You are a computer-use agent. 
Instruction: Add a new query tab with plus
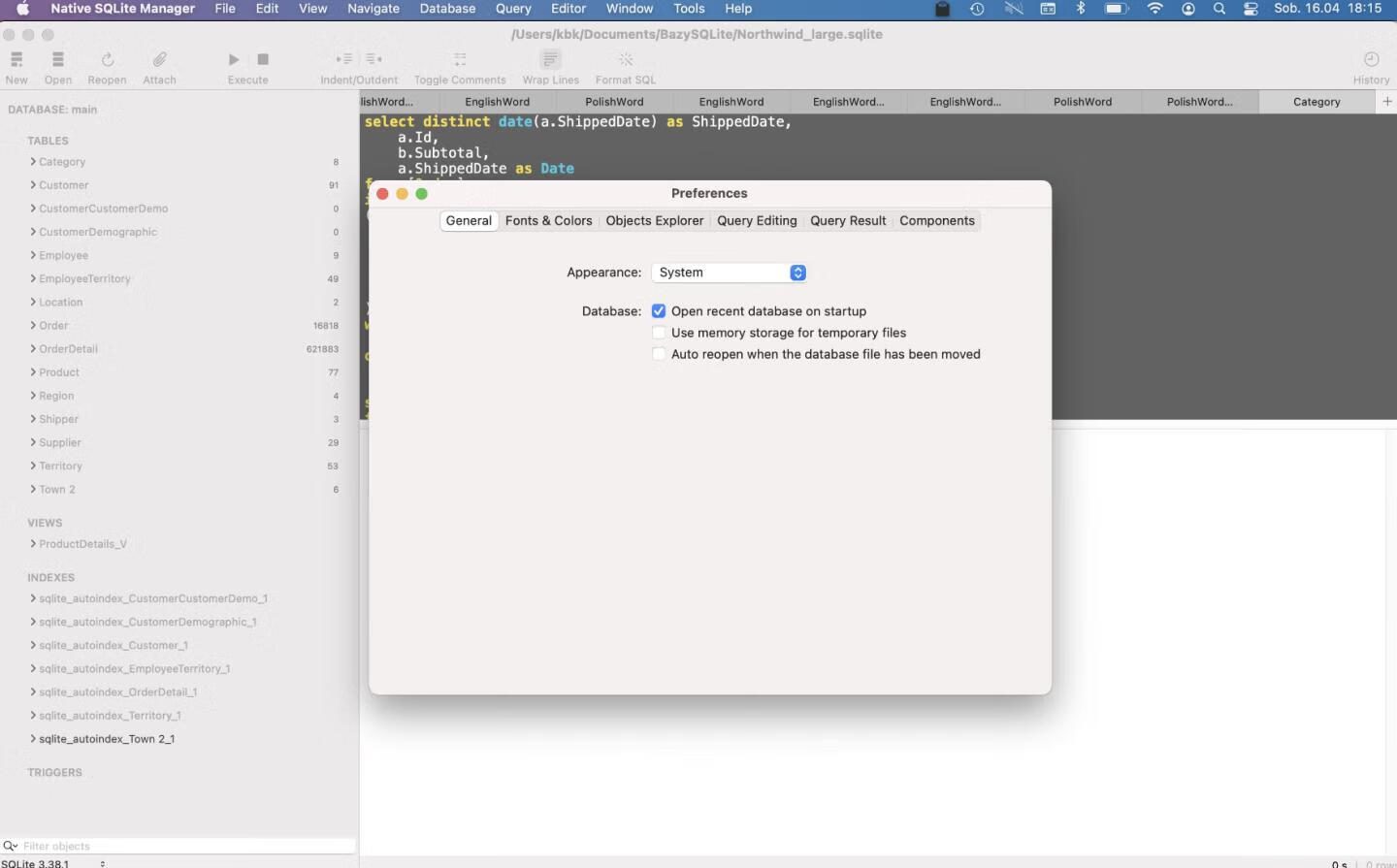point(1386,101)
